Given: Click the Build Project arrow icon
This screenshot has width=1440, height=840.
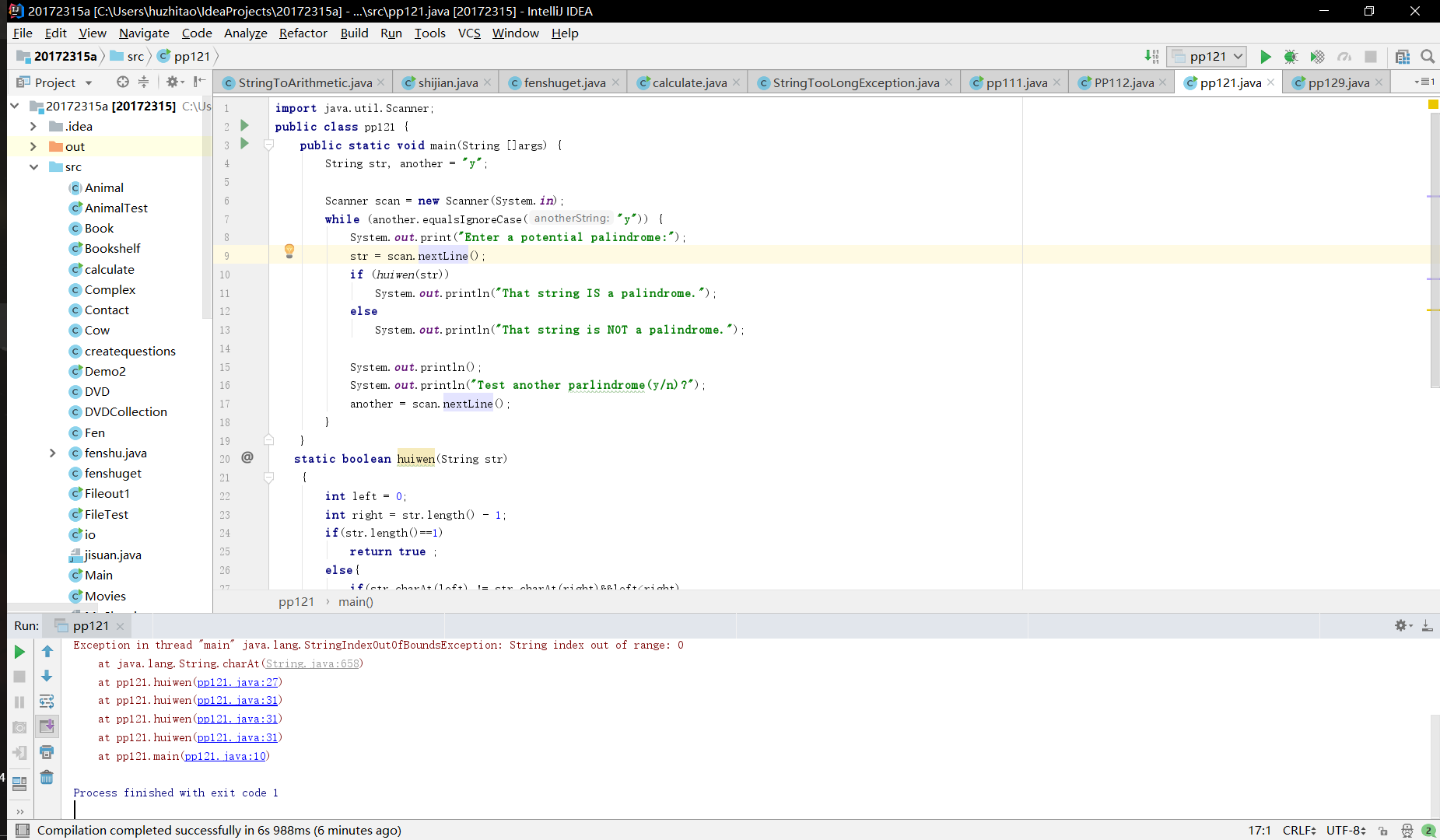Looking at the screenshot, I should 1151,56.
